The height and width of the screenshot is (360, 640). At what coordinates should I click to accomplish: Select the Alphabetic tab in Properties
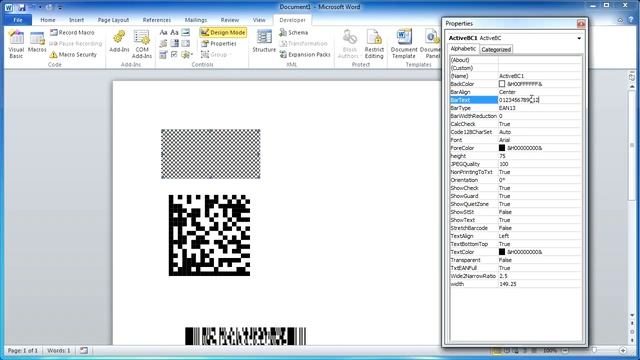tap(463, 49)
